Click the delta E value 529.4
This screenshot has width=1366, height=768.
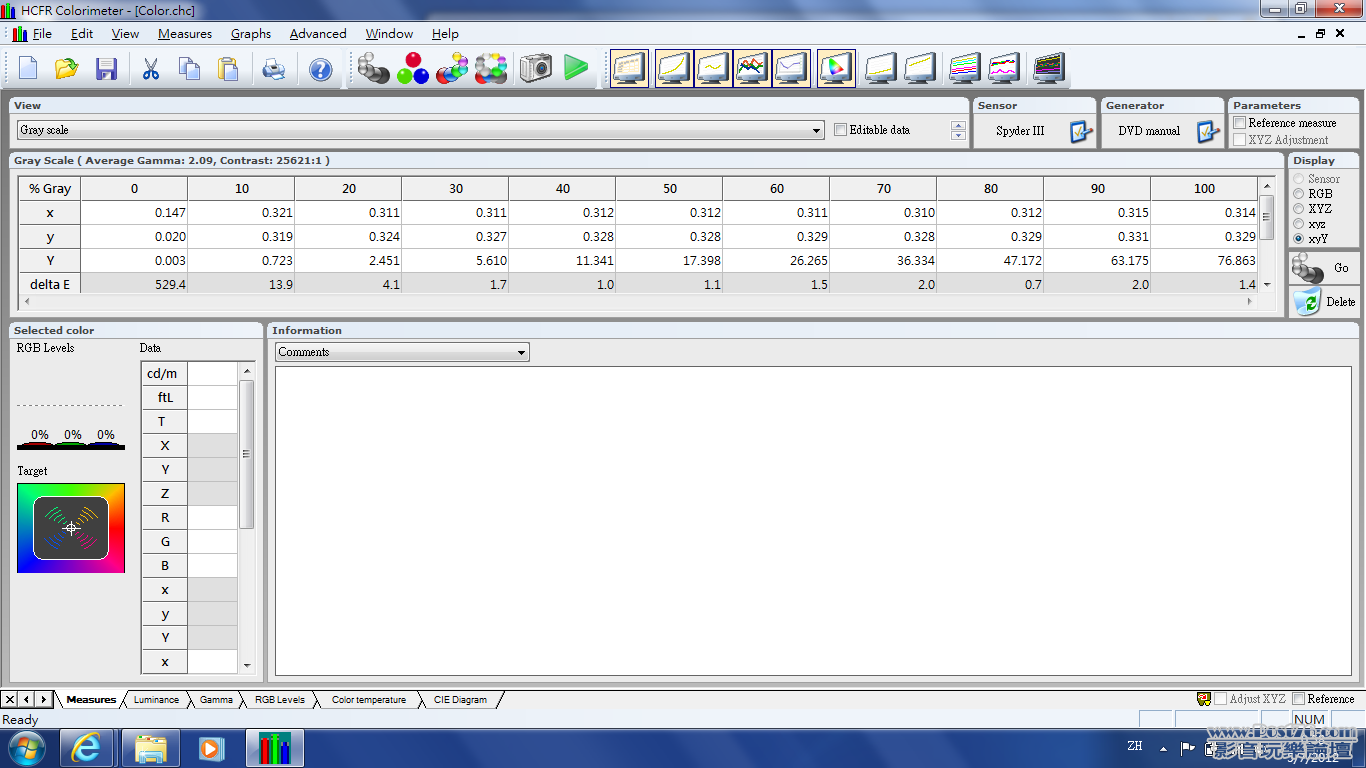click(134, 284)
